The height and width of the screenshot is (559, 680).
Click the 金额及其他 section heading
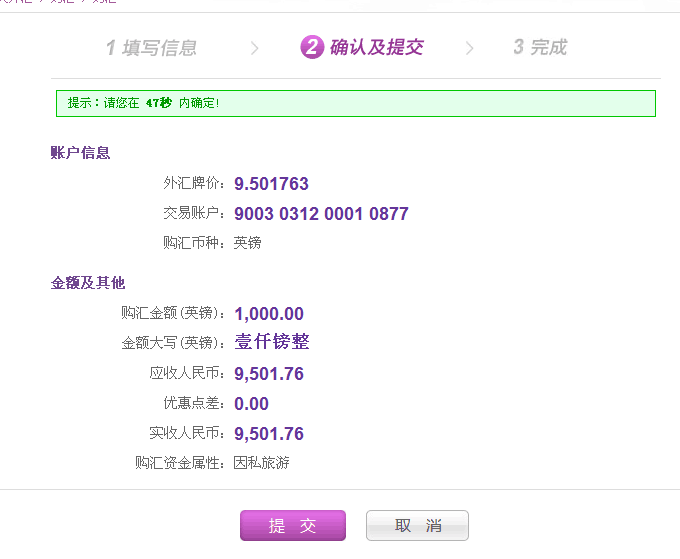tap(88, 283)
